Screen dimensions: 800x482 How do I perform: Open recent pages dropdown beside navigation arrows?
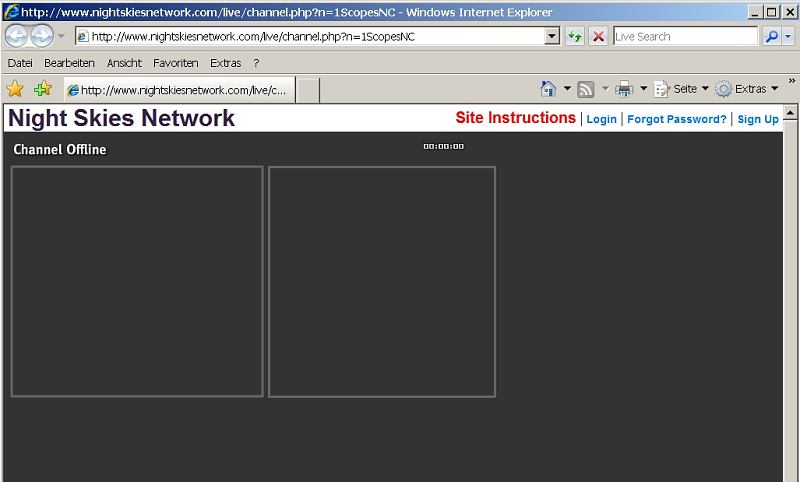point(61,36)
